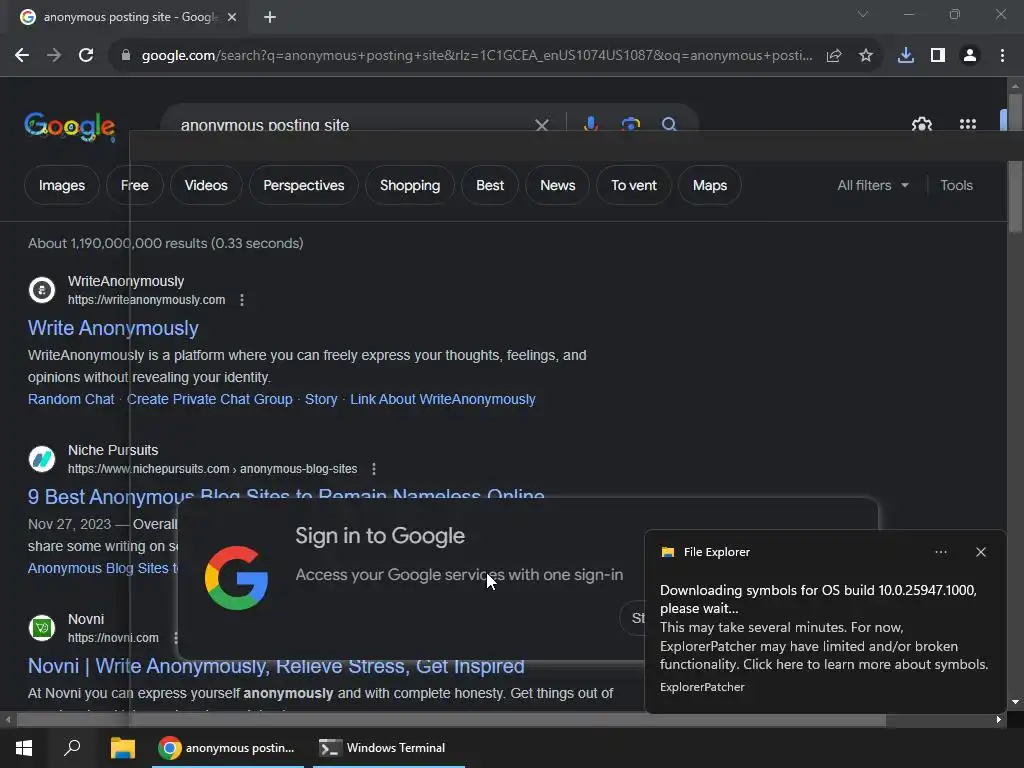Switch to Chrome in the taskbar
The image size is (1024, 768).
(x=228, y=748)
